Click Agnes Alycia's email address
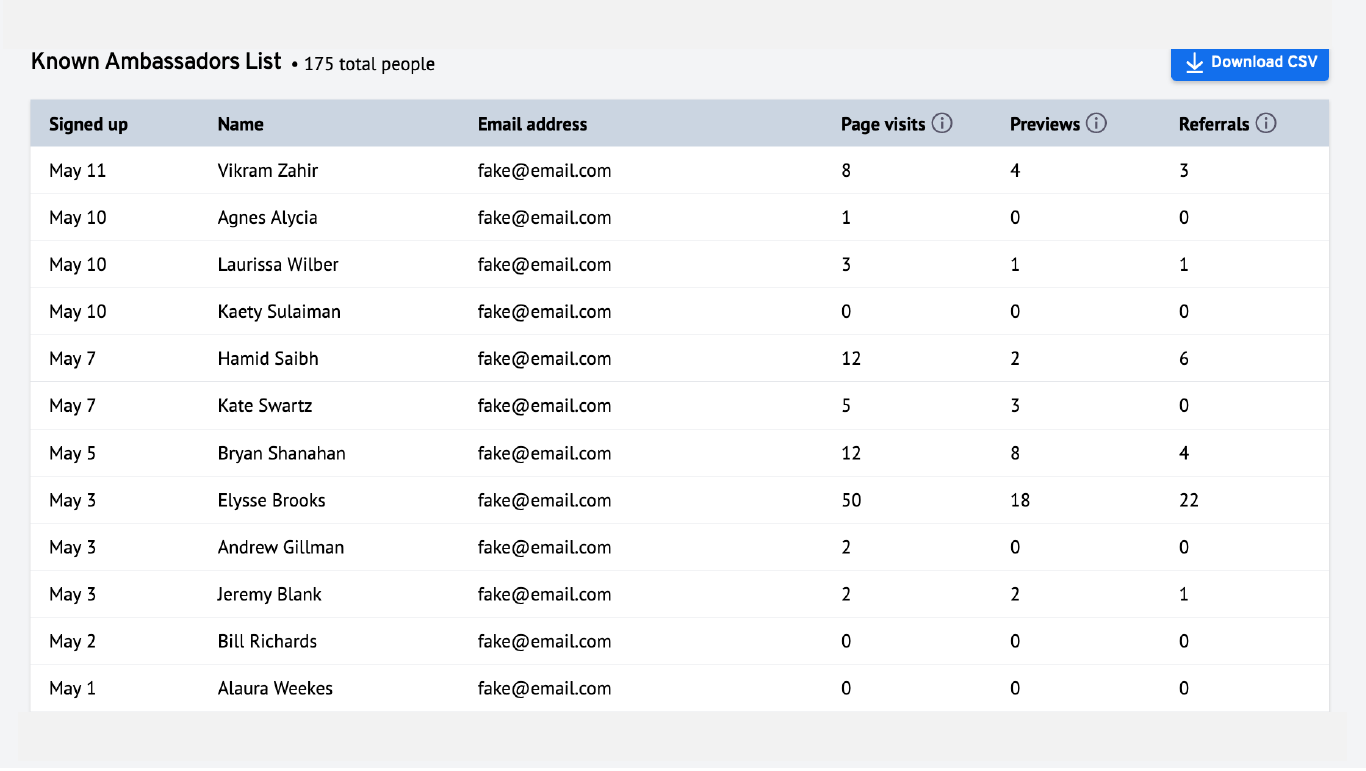1366x771 pixels. click(x=544, y=218)
